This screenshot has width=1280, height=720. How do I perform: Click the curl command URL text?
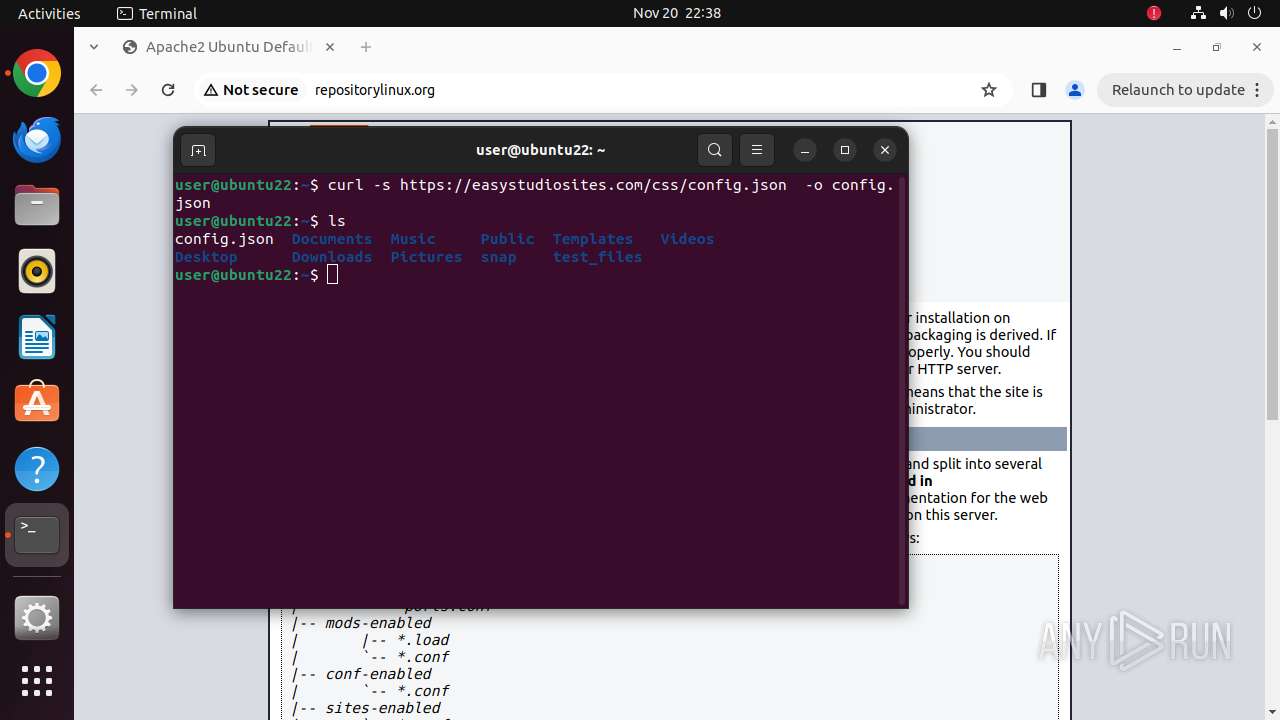[593, 185]
